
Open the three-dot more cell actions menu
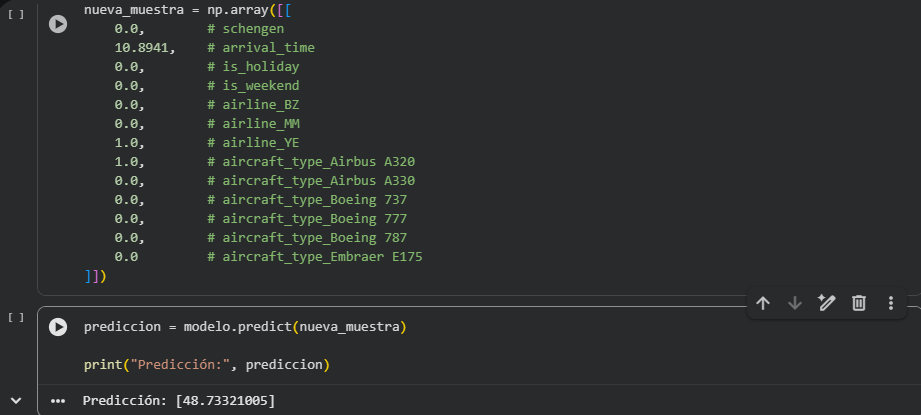point(890,303)
